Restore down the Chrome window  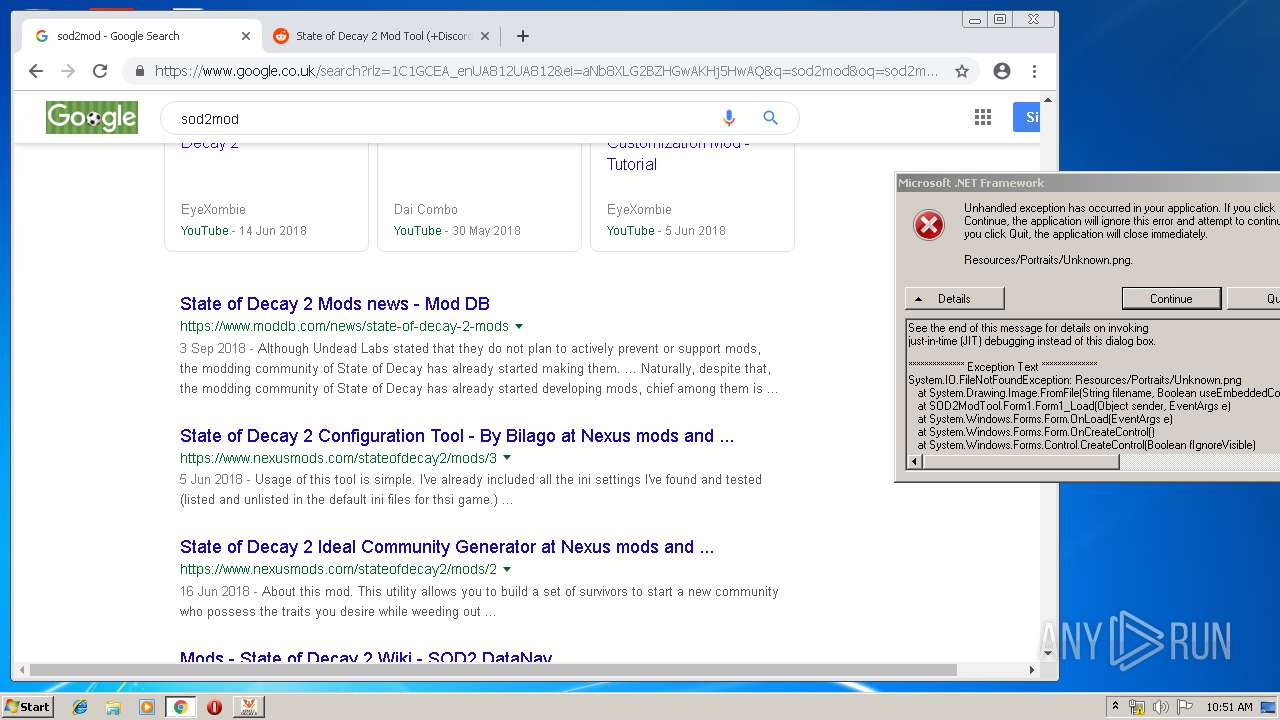pos(1000,19)
